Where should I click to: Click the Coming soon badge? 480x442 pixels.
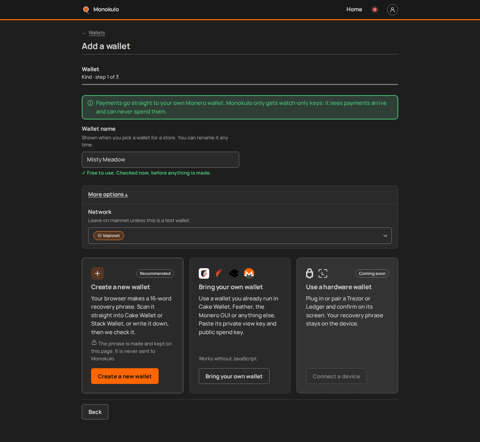click(372, 274)
